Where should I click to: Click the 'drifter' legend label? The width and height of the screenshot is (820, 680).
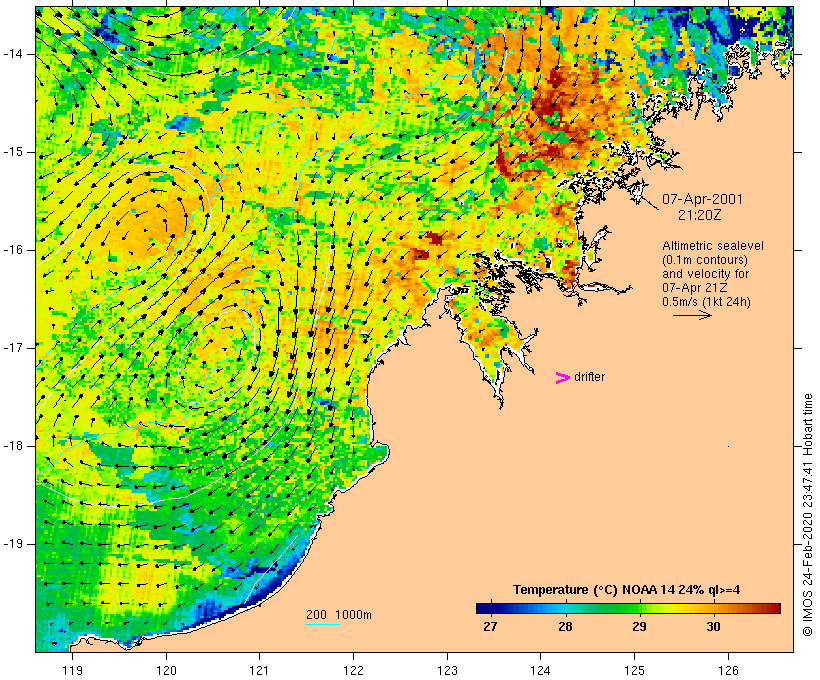[589, 377]
